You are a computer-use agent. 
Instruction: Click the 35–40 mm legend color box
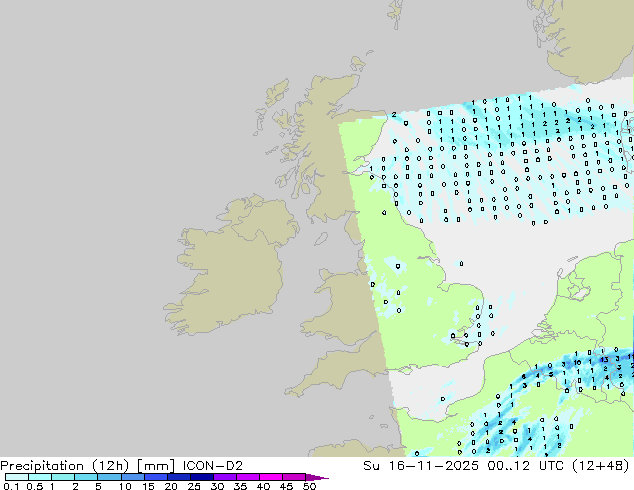[x=247, y=477]
